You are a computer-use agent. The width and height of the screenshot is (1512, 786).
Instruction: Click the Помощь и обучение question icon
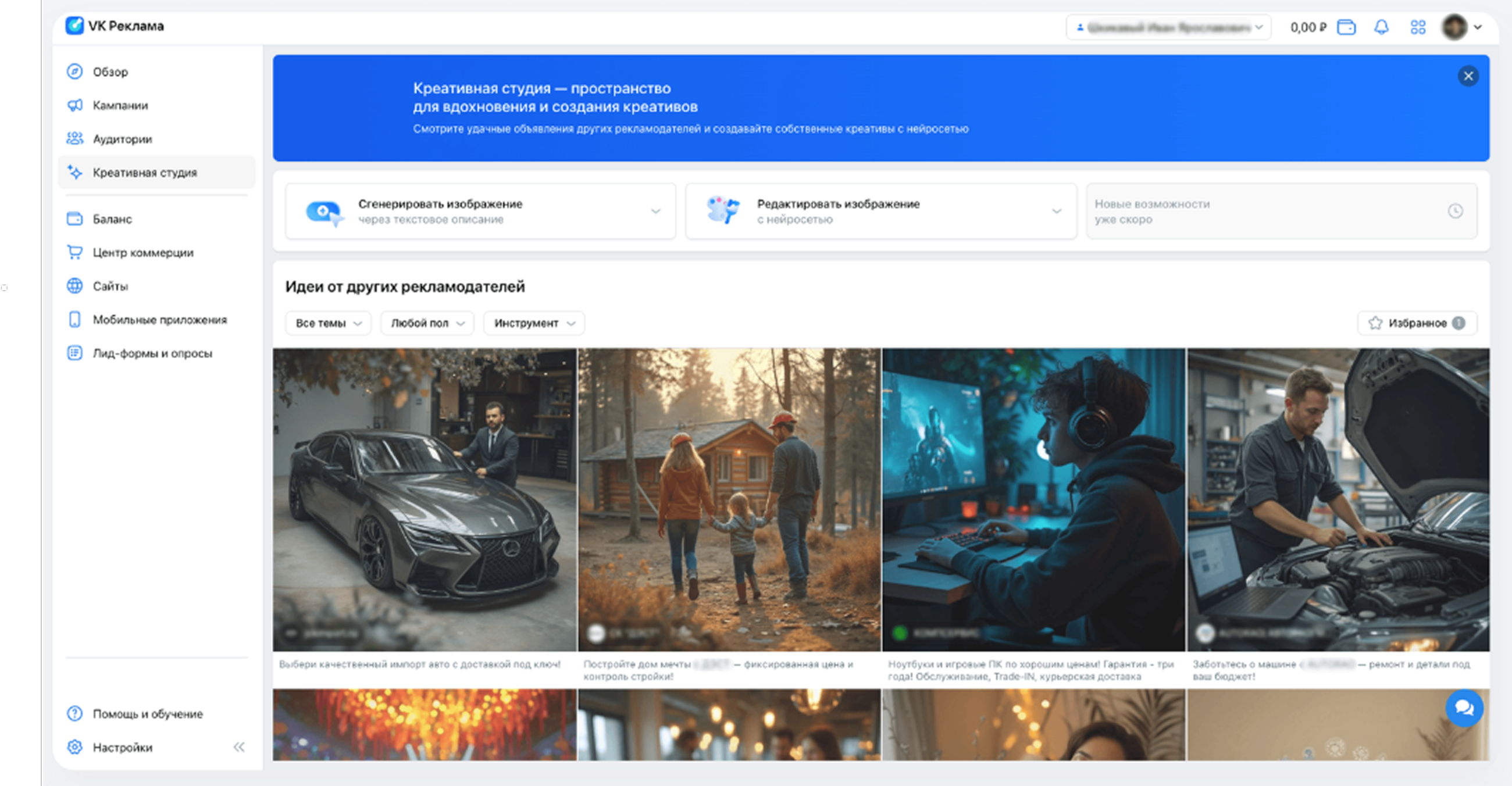coord(74,713)
